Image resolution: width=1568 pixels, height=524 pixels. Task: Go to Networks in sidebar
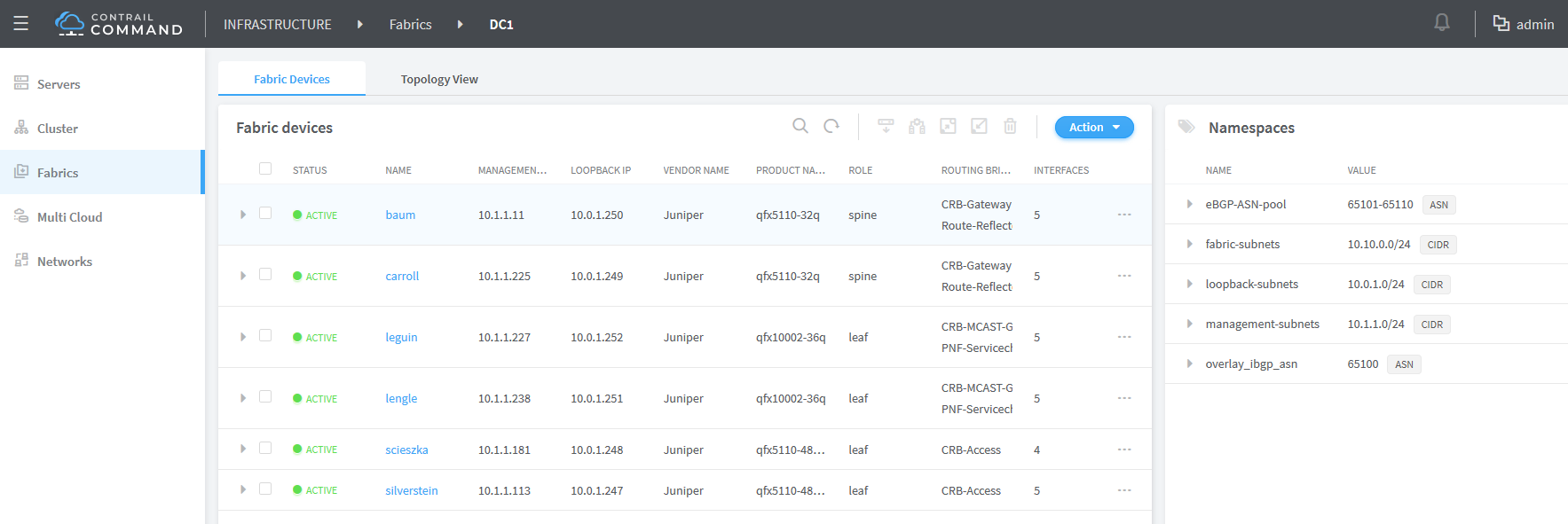(x=65, y=262)
